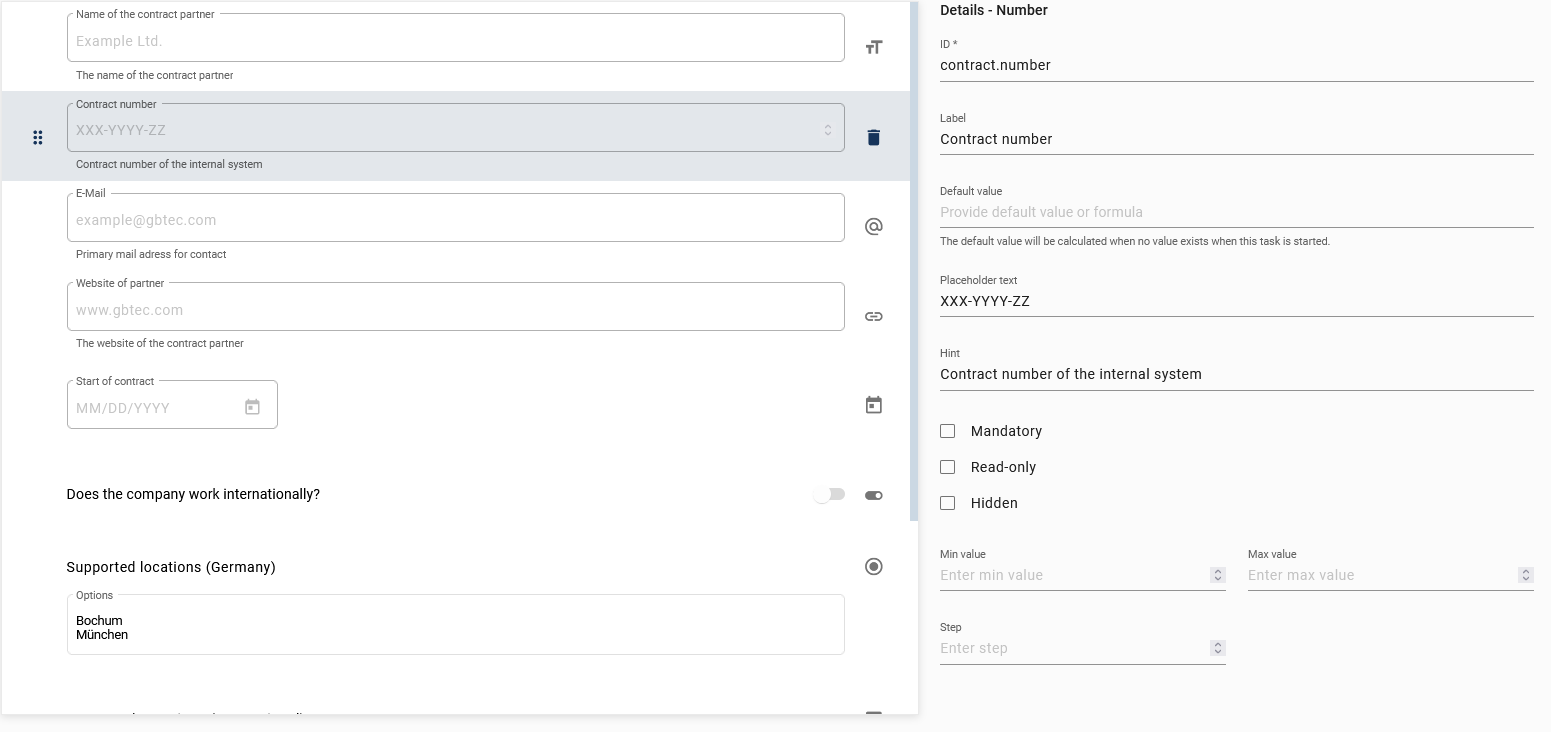Click the Options box listing Bochum and München
The image size is (1551, 732).
click(x=456, y=625)
